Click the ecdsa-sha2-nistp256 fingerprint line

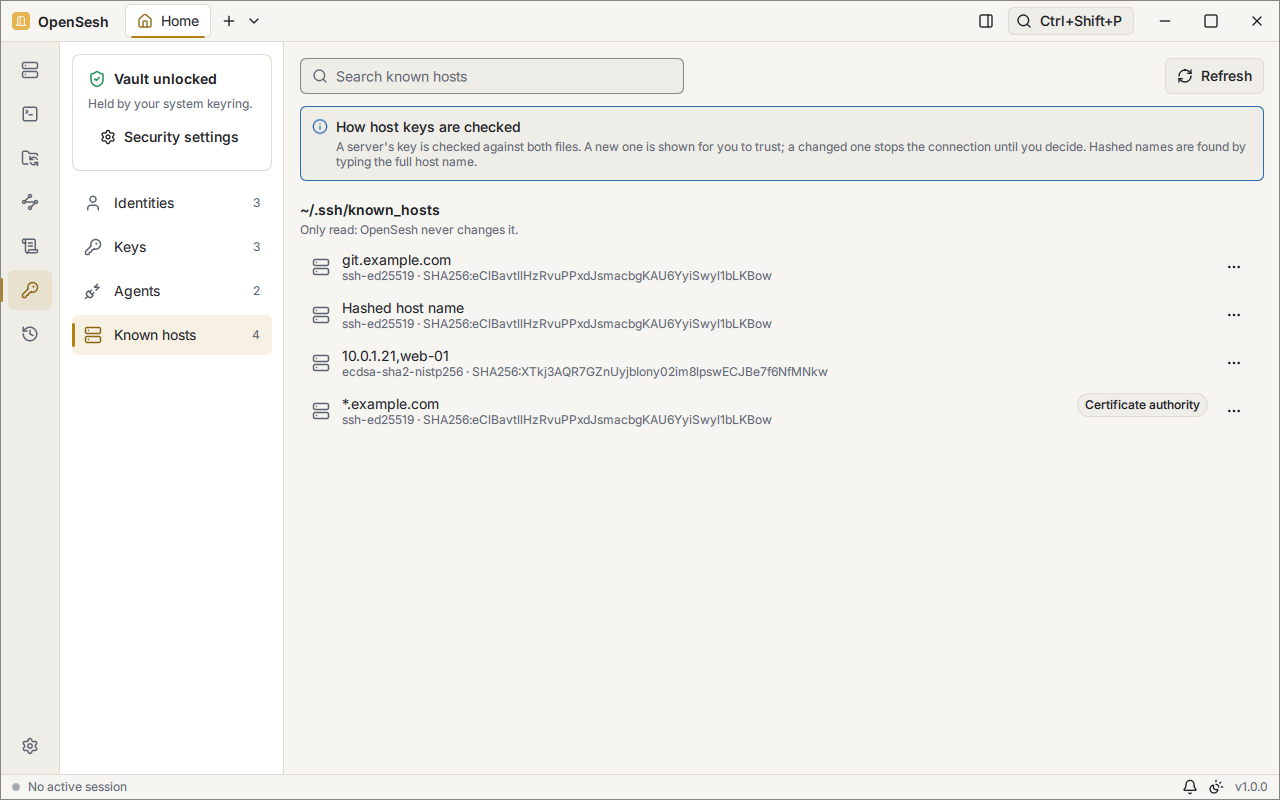pyautogui.click(x=585, y=372)
